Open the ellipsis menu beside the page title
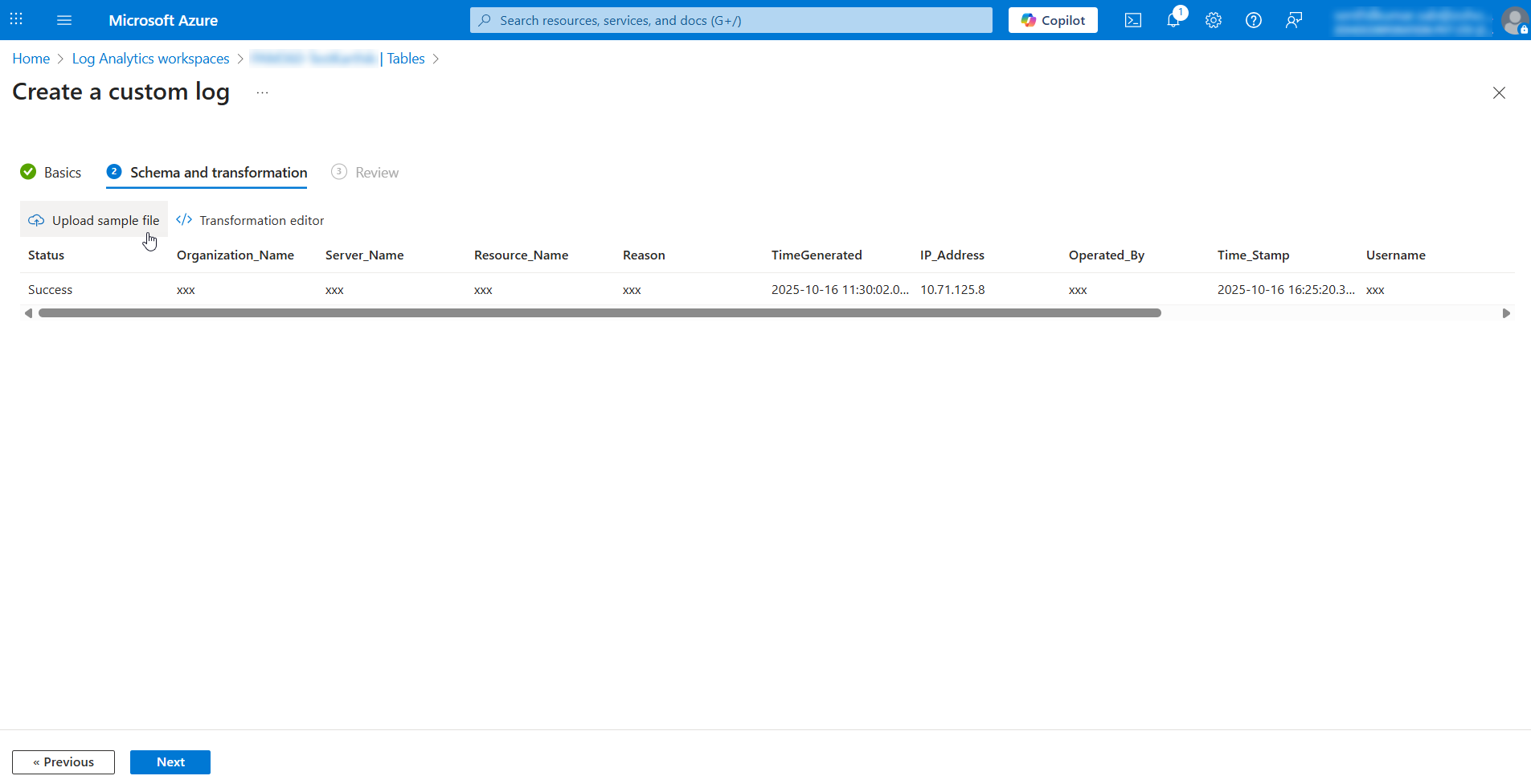Image resolution: width=1531 pixels, height=784 pixels. (261, 92)
